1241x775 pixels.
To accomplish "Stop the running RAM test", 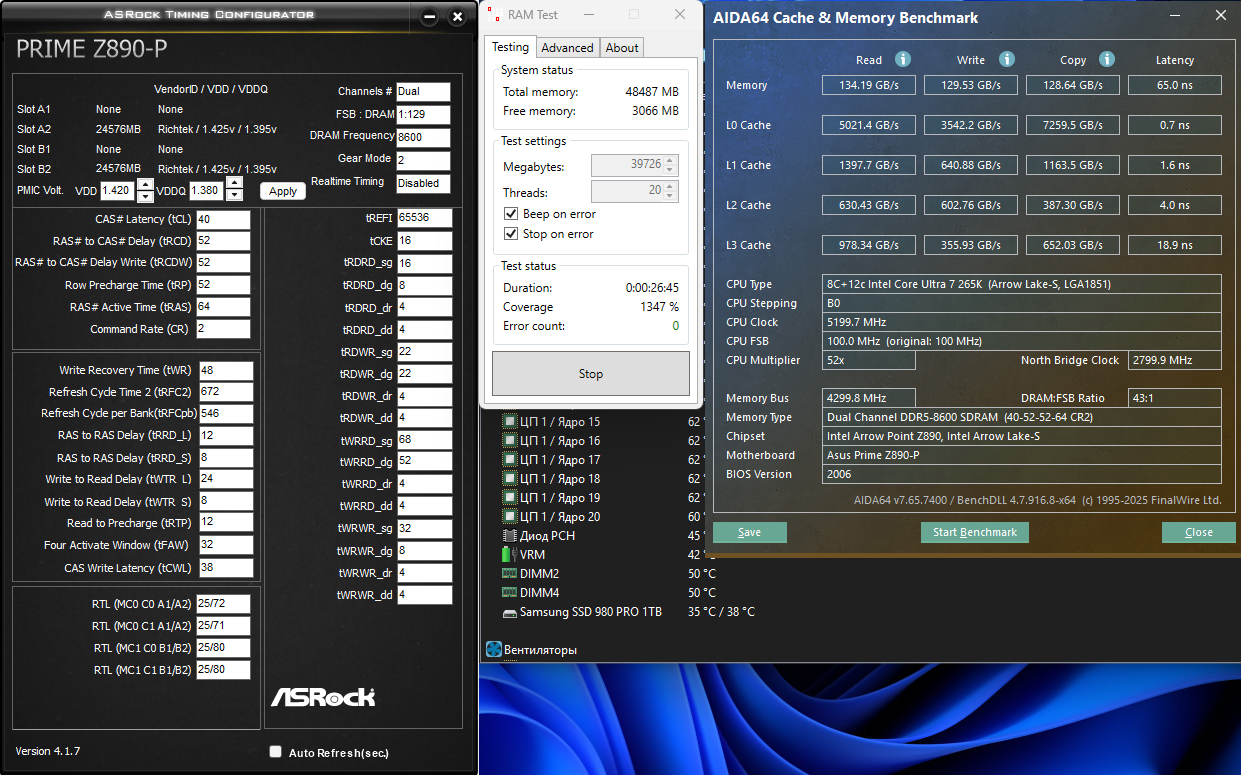I will 590,374.
